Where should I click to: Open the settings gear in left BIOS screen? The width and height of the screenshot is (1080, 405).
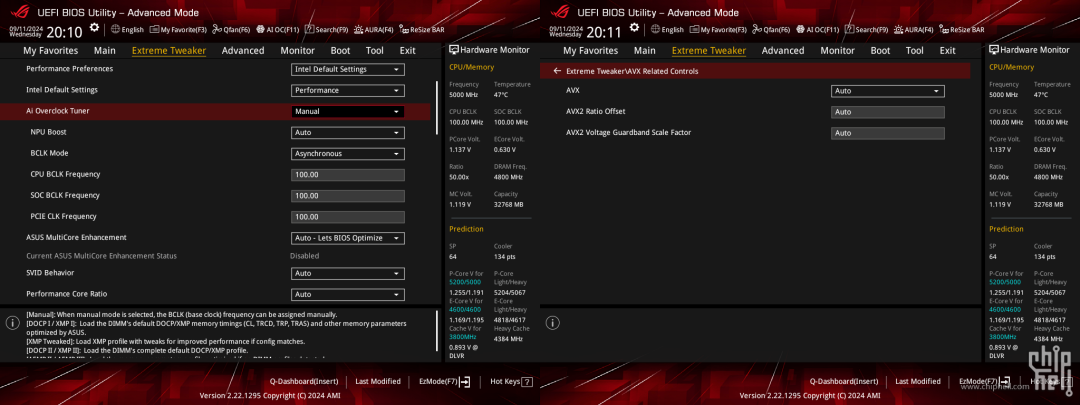coord(94,28)
